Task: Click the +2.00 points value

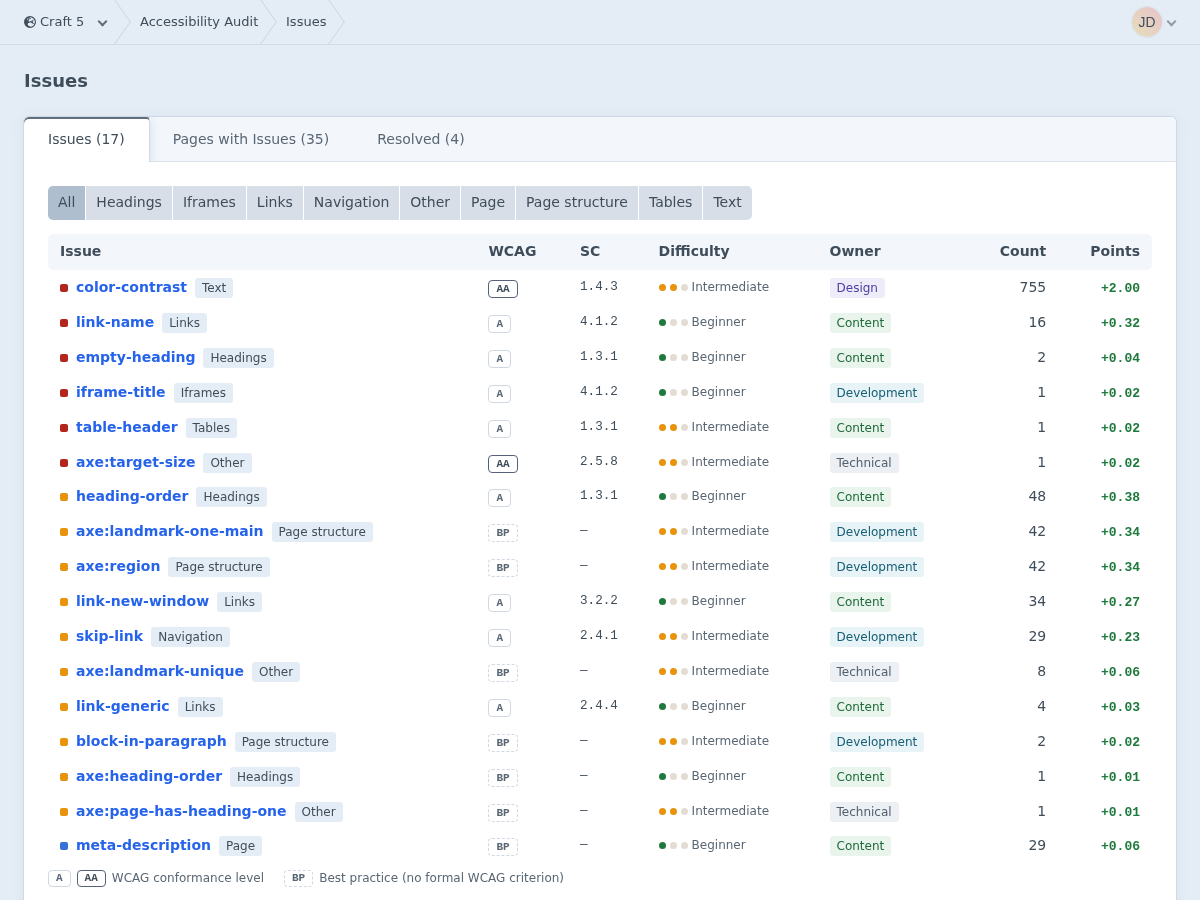Action: [1120, 288]
